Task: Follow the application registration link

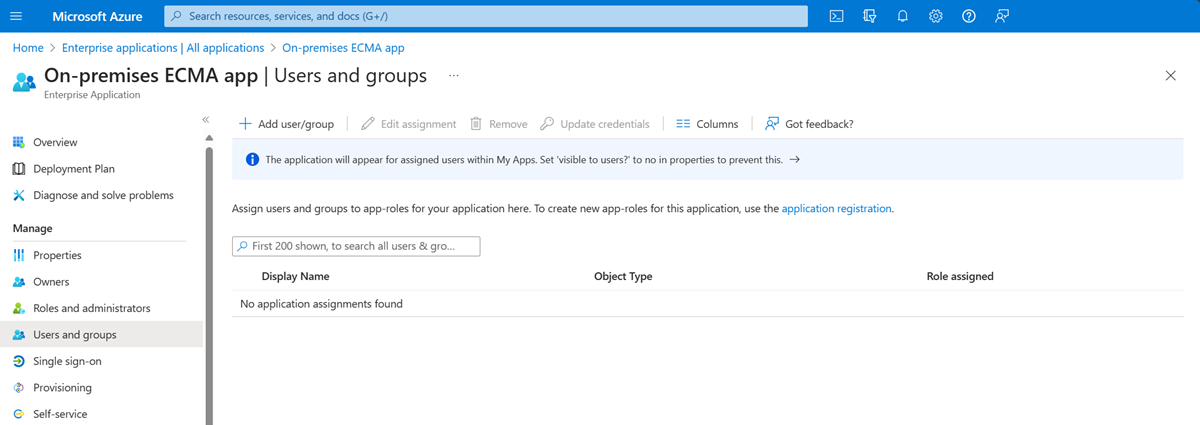Action: coord(836,209)
